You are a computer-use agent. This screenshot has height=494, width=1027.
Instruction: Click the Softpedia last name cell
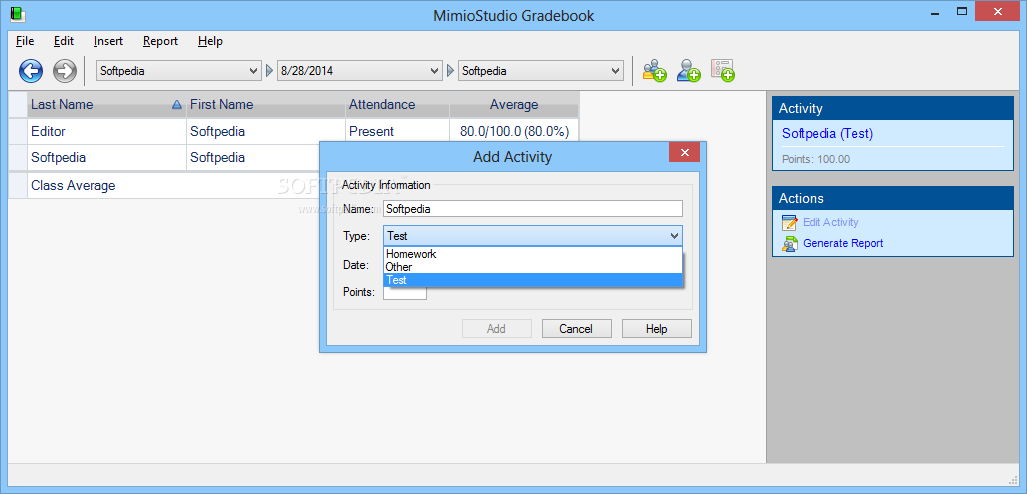point(107,158)
